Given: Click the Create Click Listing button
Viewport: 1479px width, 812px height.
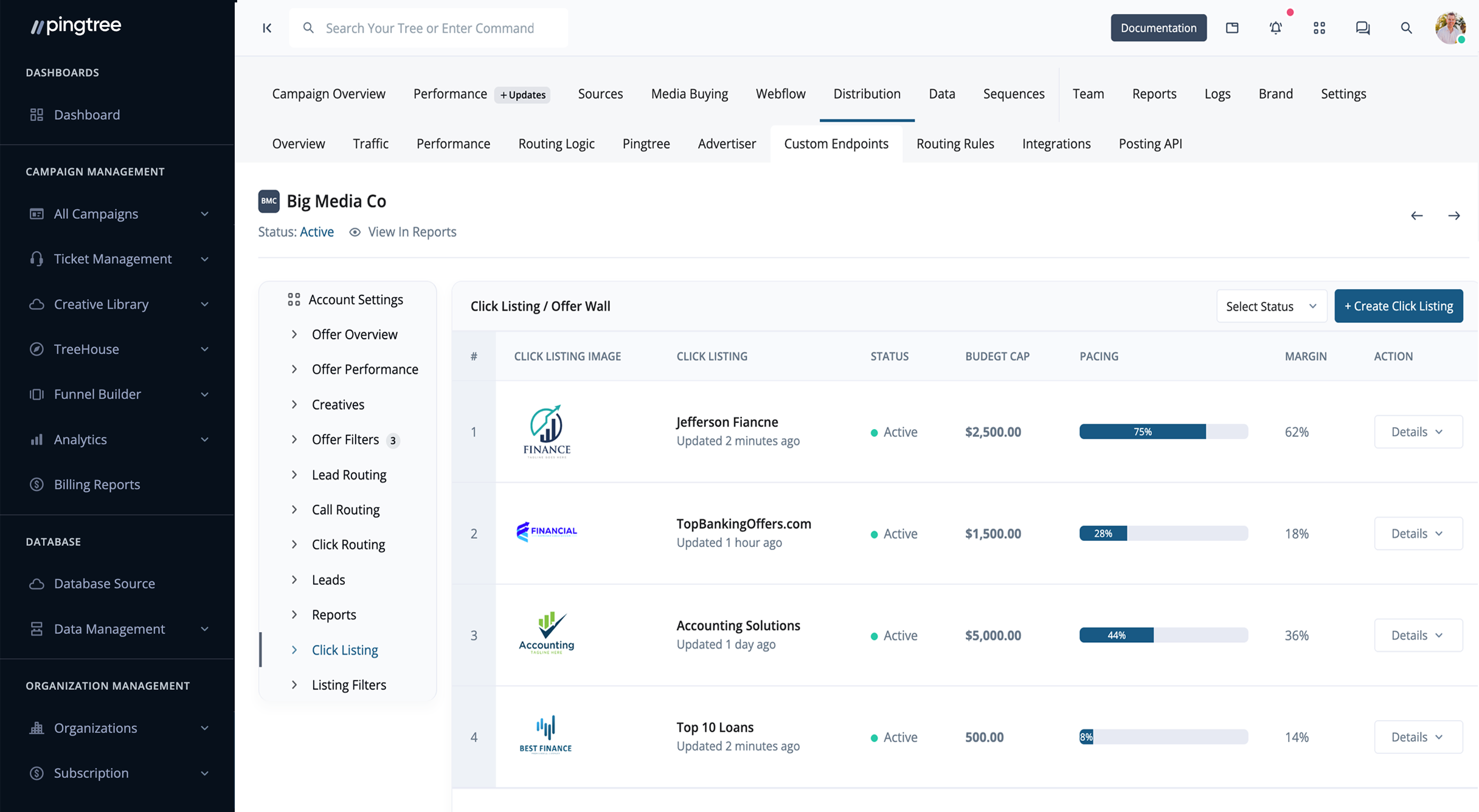Looking at the screenshot, I should [1398, 306].
